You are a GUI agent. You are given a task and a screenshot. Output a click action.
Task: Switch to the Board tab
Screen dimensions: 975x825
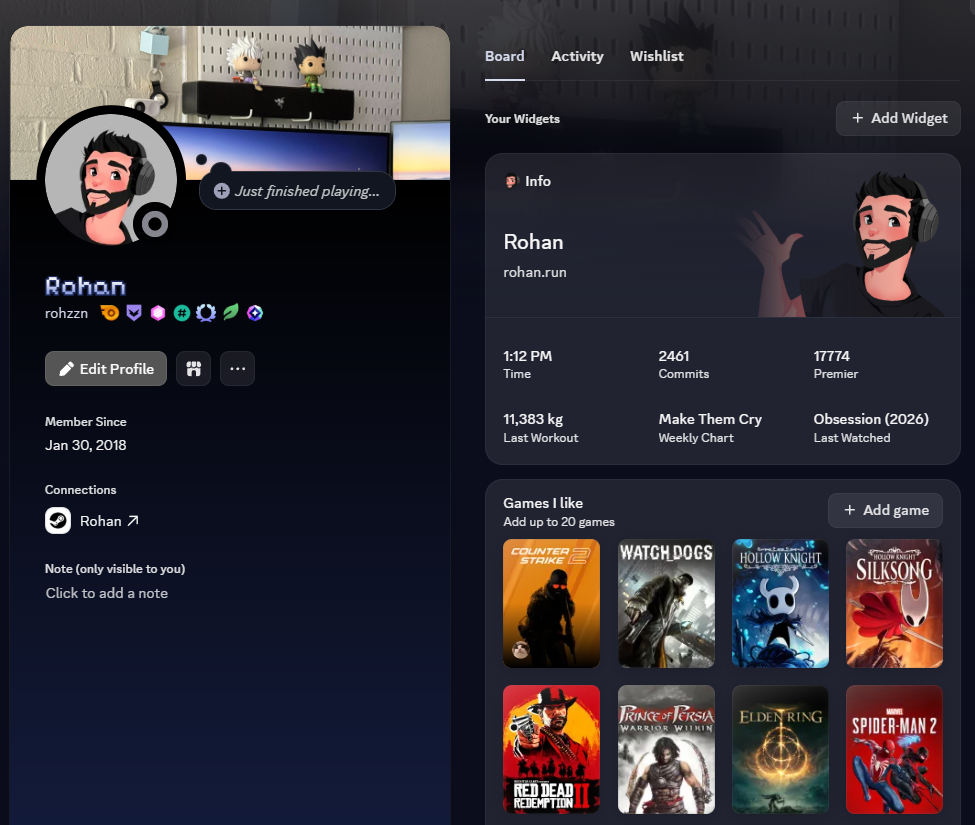505,57
